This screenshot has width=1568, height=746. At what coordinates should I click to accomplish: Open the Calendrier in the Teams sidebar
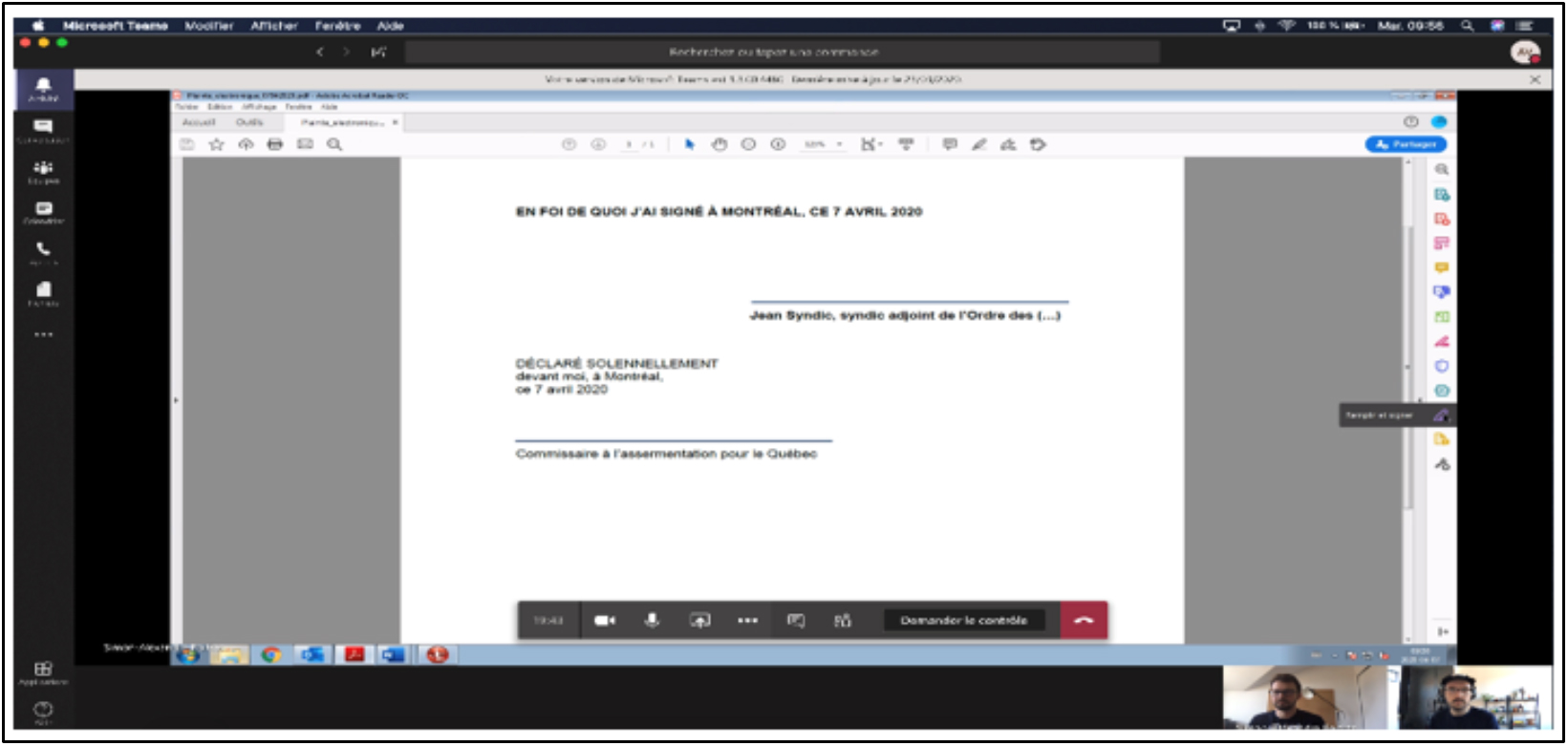[x=43, y=212]
